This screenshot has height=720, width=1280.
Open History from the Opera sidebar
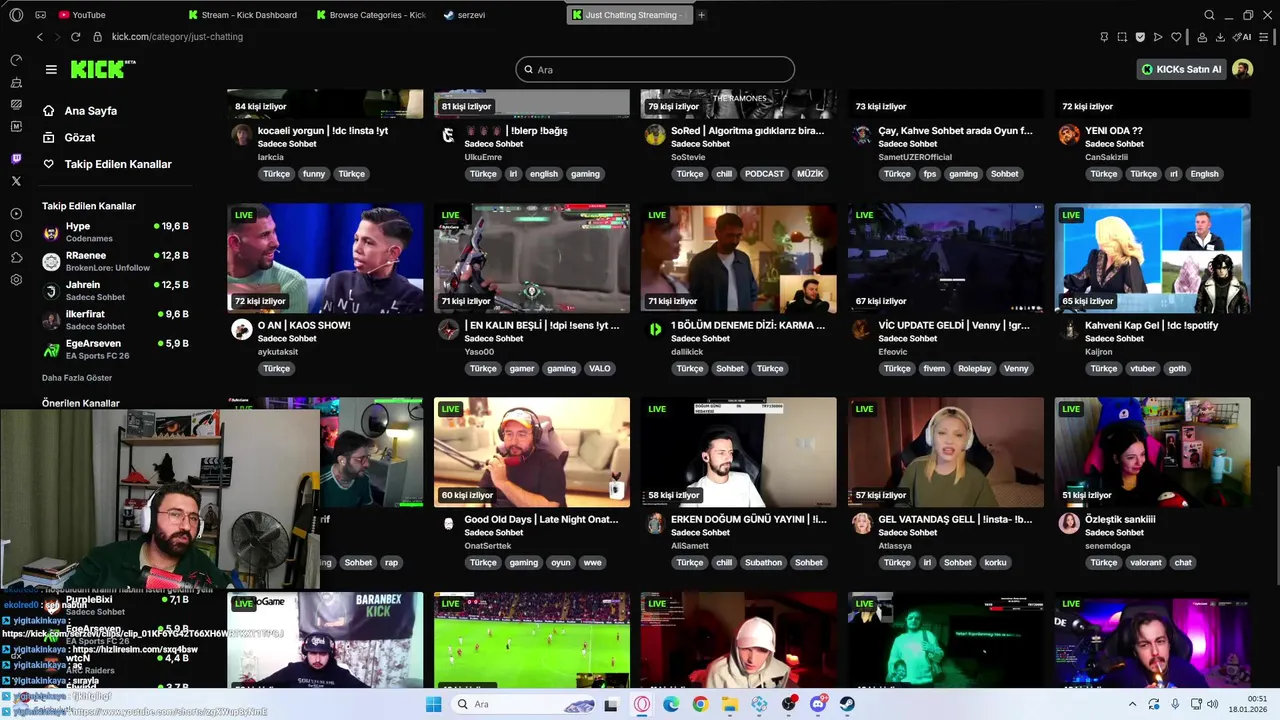tap(16, 236)
